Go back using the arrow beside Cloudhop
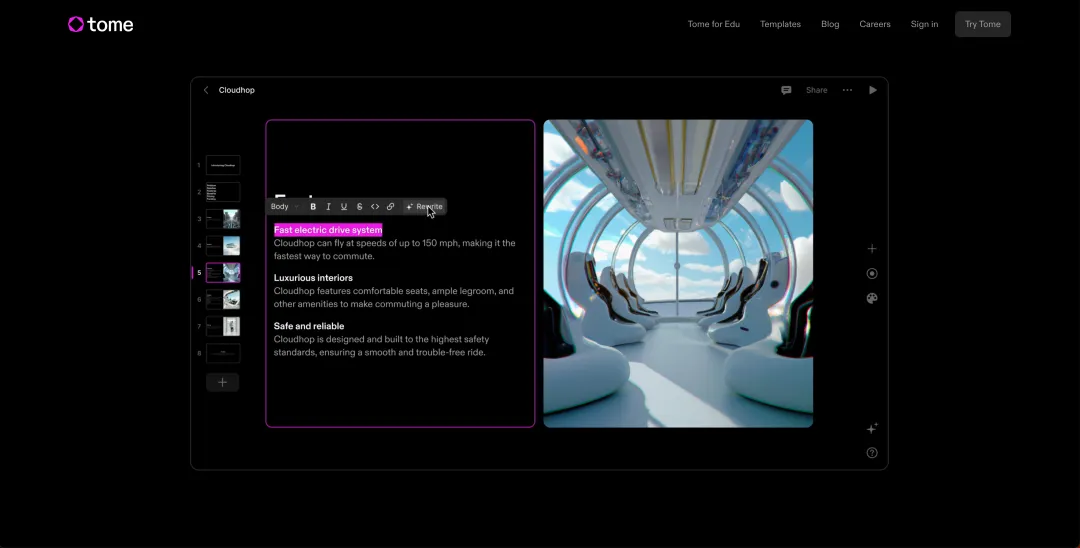Image resolution: width=1080 pixels, height=548 pixels. click(206, 90)
